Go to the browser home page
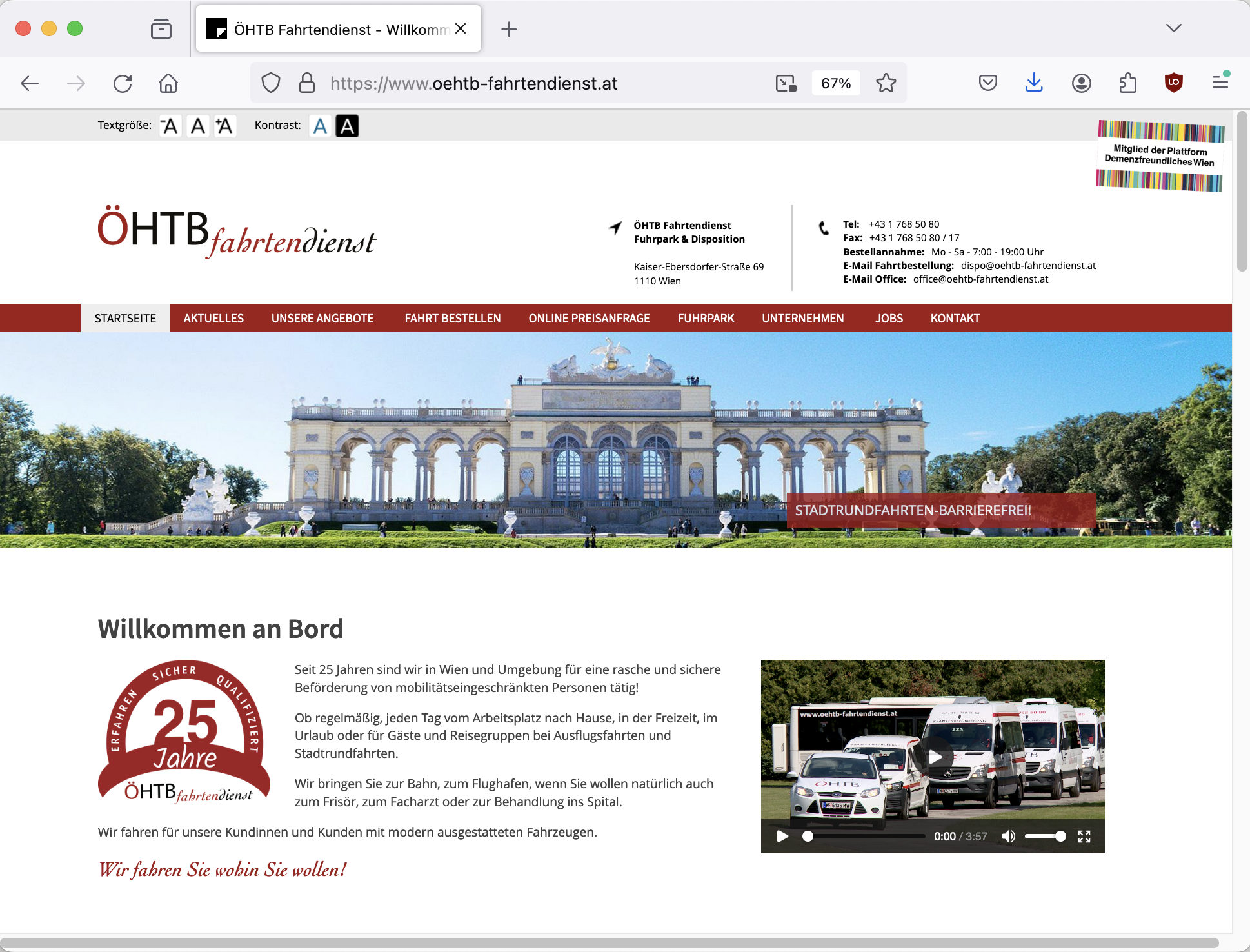Screen dimensions: 1250x952 [168, 83]
